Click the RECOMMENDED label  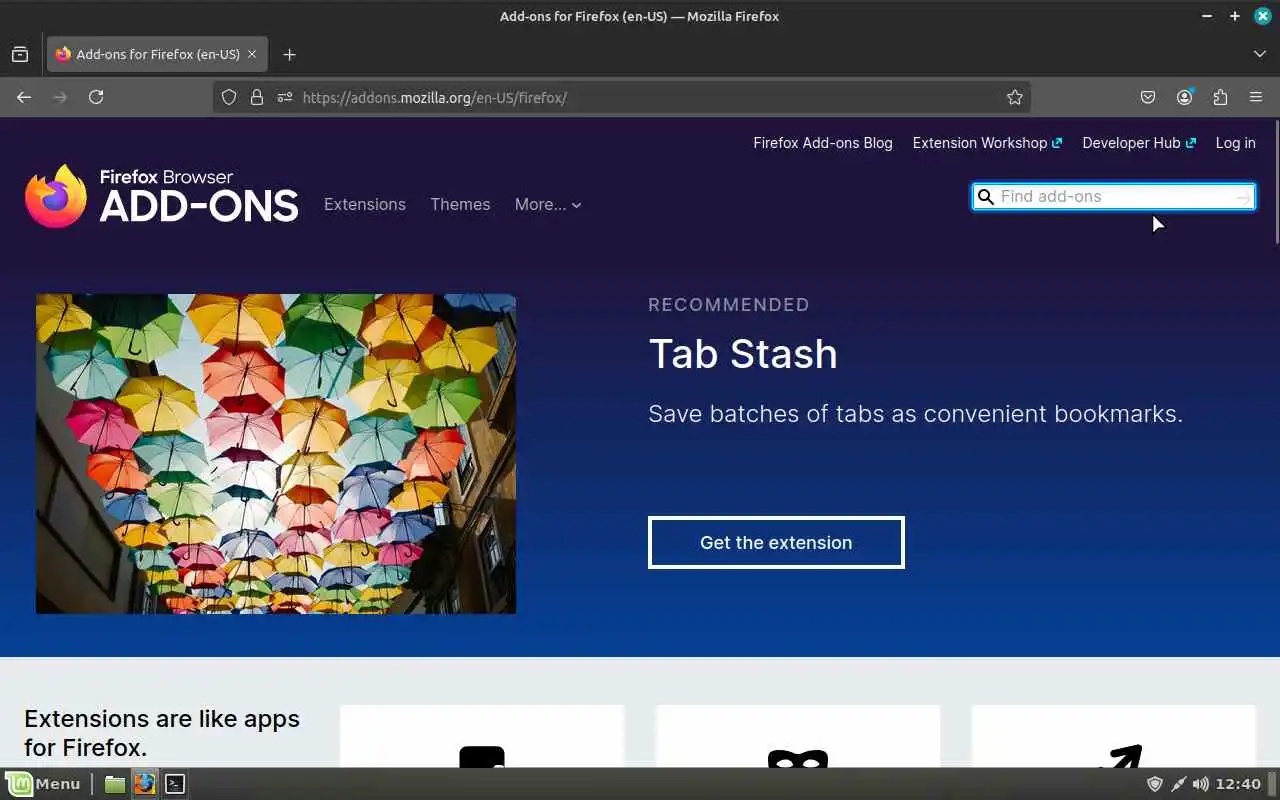point(729,305)
